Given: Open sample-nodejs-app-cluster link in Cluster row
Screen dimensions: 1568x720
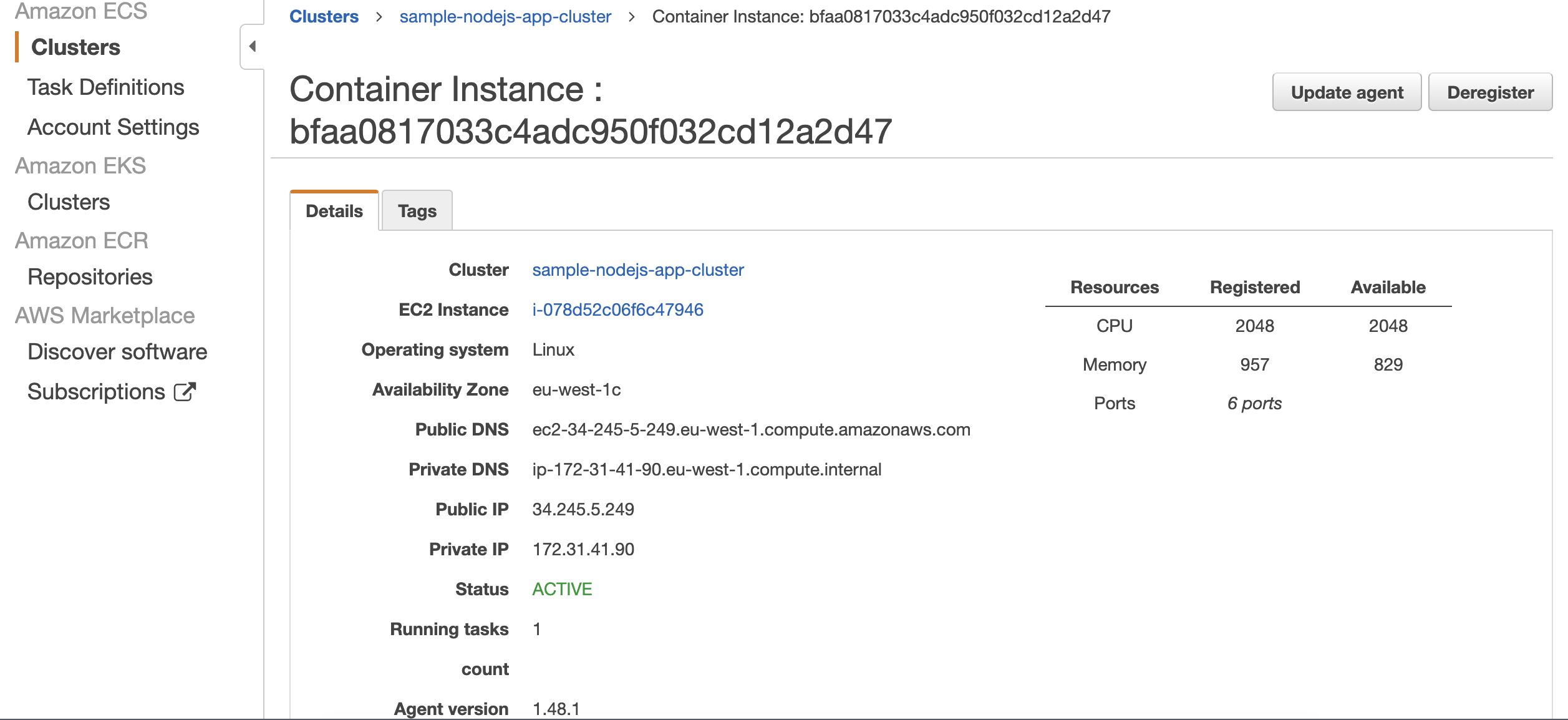Looking at the screenshot, I should (637, 270).
